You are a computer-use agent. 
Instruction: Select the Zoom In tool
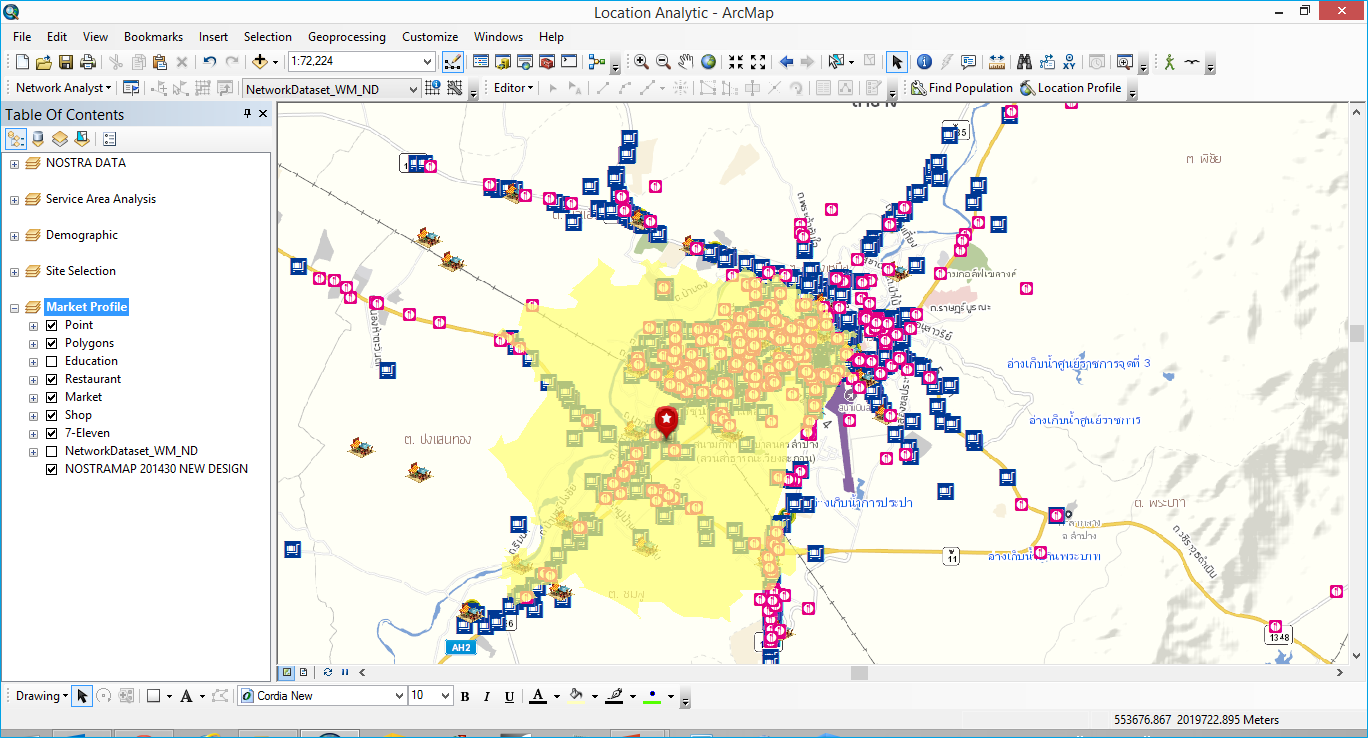click(x=641, y=62)
